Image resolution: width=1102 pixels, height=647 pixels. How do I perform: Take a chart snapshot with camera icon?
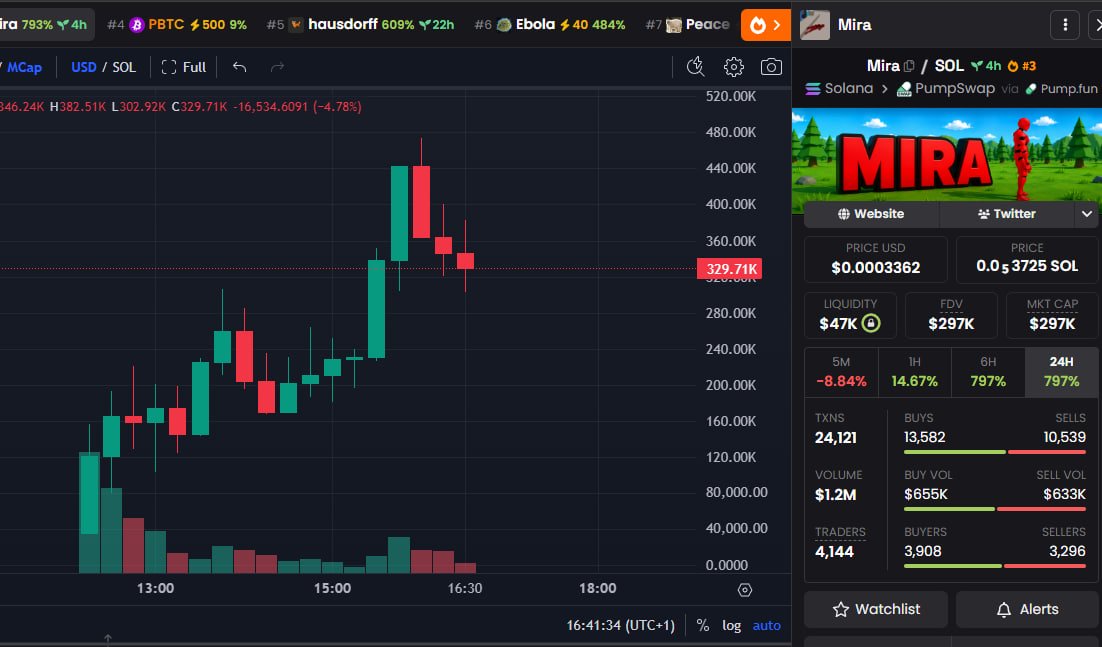771,67
